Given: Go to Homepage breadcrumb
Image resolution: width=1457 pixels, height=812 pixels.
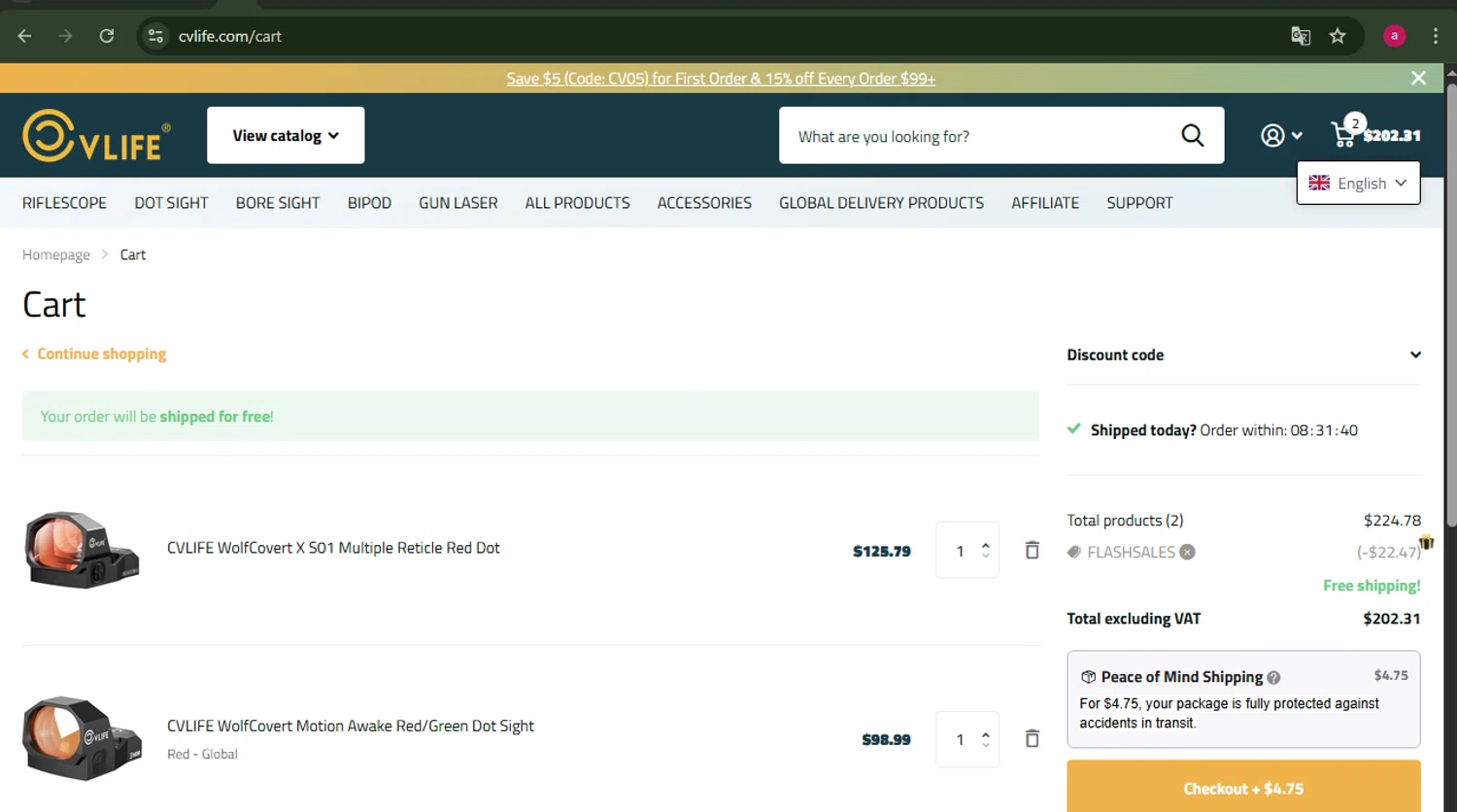Looking at the screenshot, I should point(56,254).
